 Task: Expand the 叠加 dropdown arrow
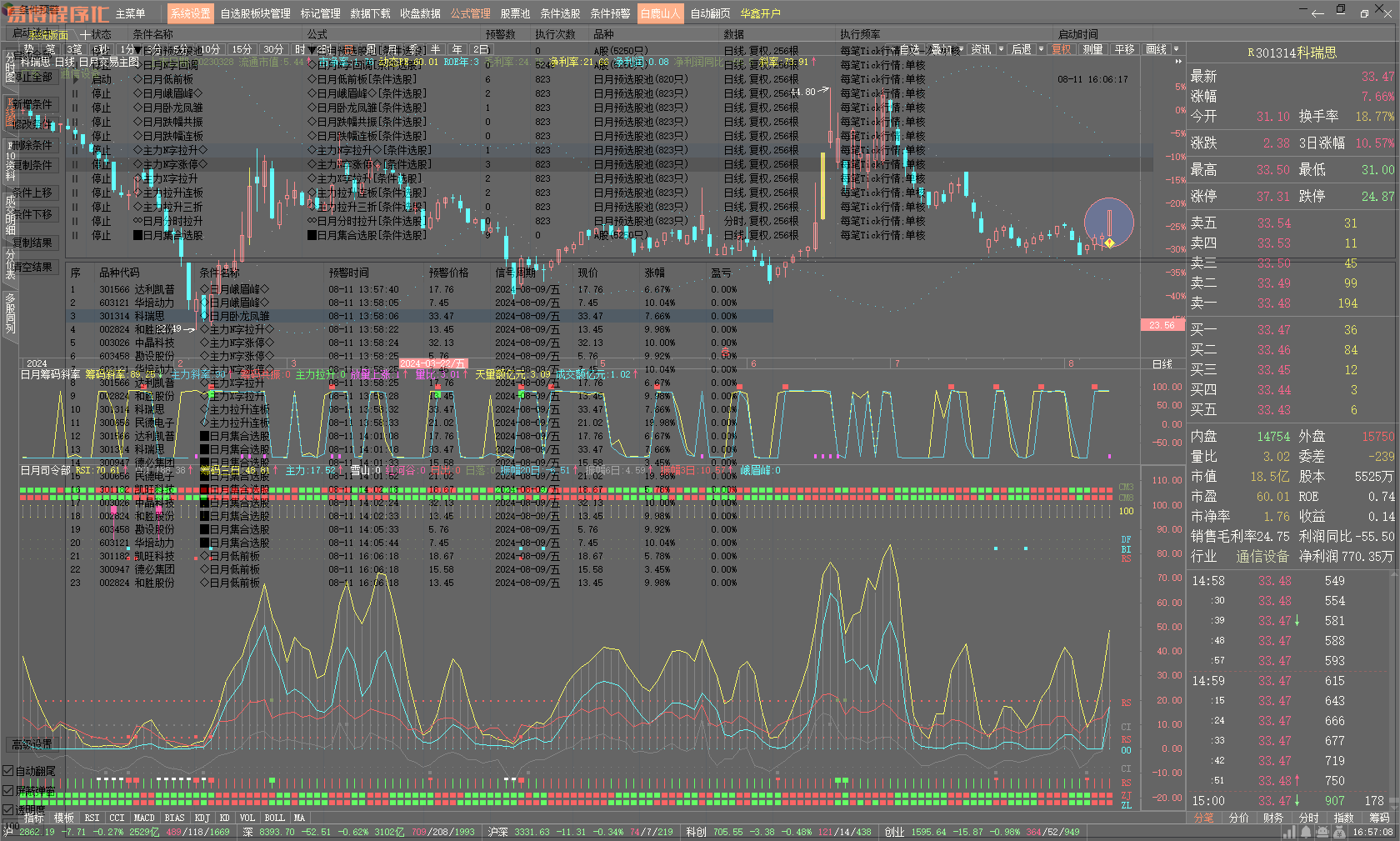coord(961,50)
